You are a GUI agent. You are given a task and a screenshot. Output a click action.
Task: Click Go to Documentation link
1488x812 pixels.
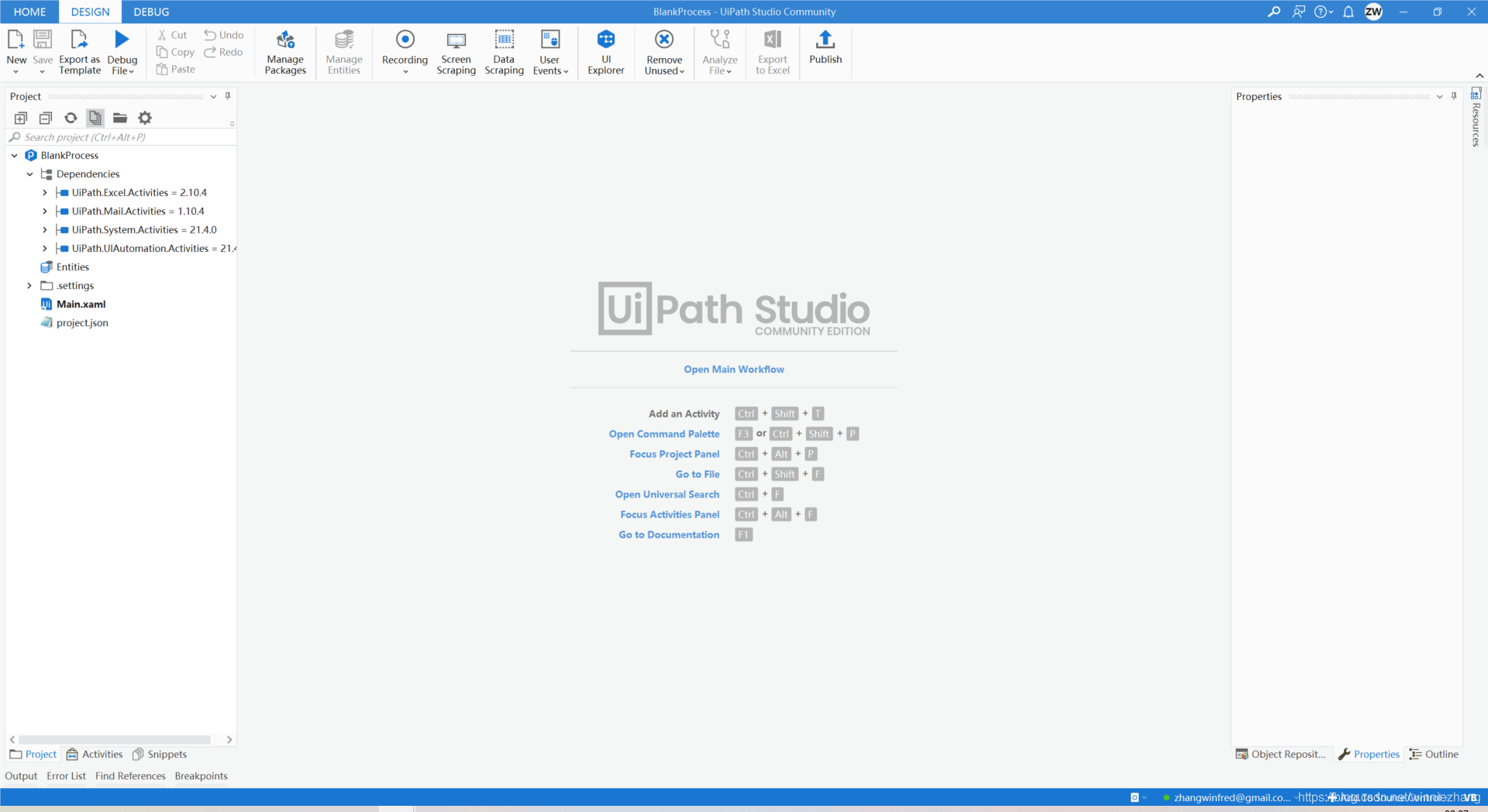point(669,535)
